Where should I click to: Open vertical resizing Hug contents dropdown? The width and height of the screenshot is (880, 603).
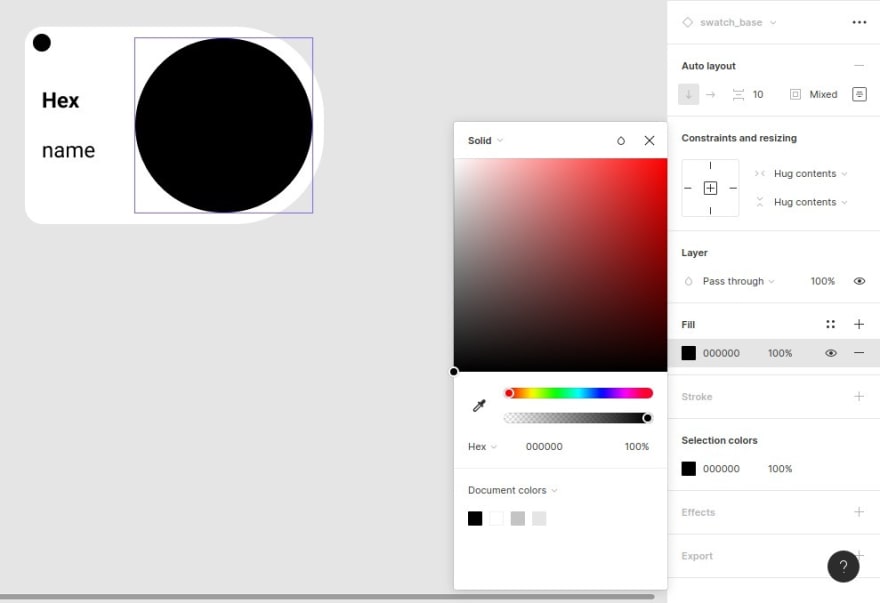coord(810,202)
